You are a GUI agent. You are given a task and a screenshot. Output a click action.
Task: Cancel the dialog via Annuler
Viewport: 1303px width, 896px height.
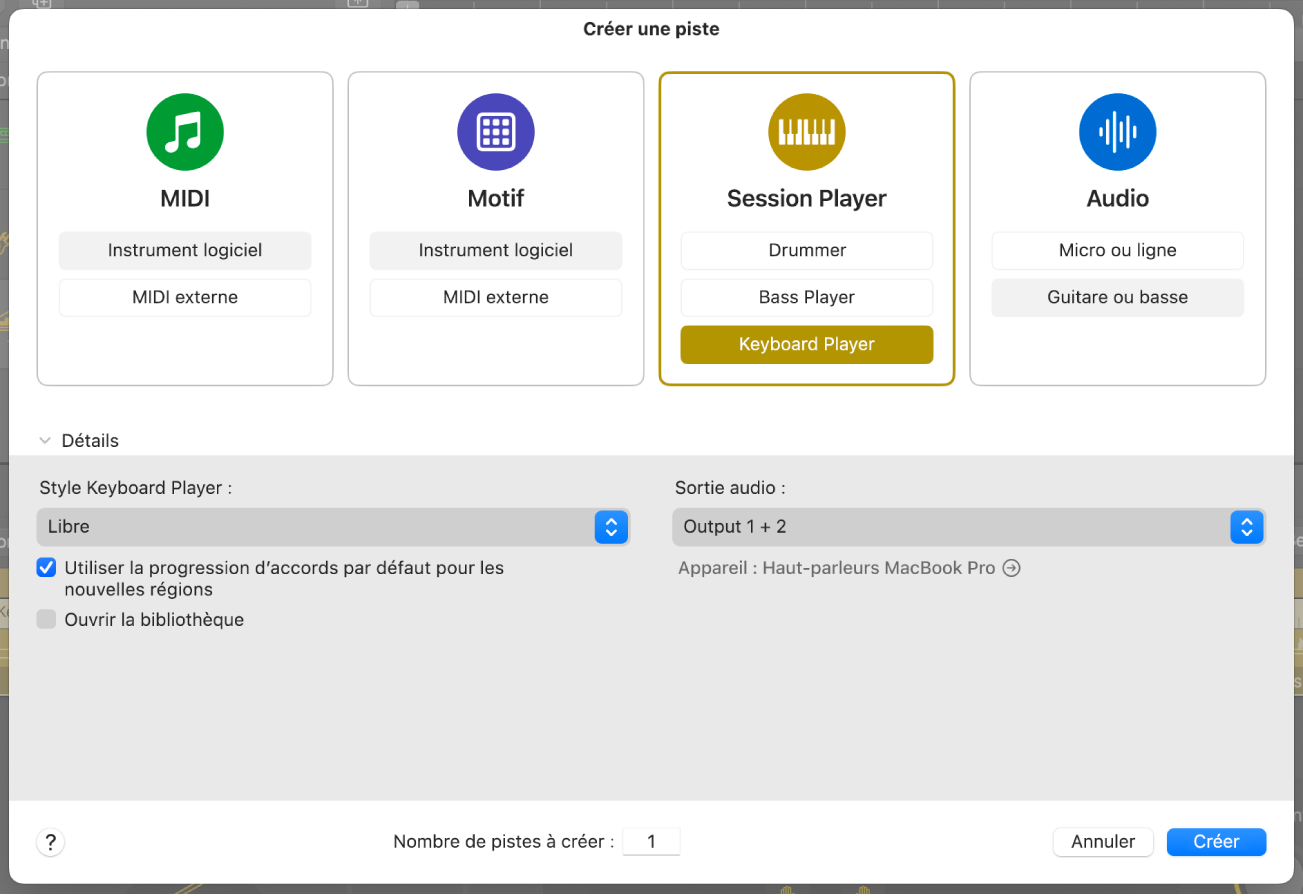[x=1103, y=841]
